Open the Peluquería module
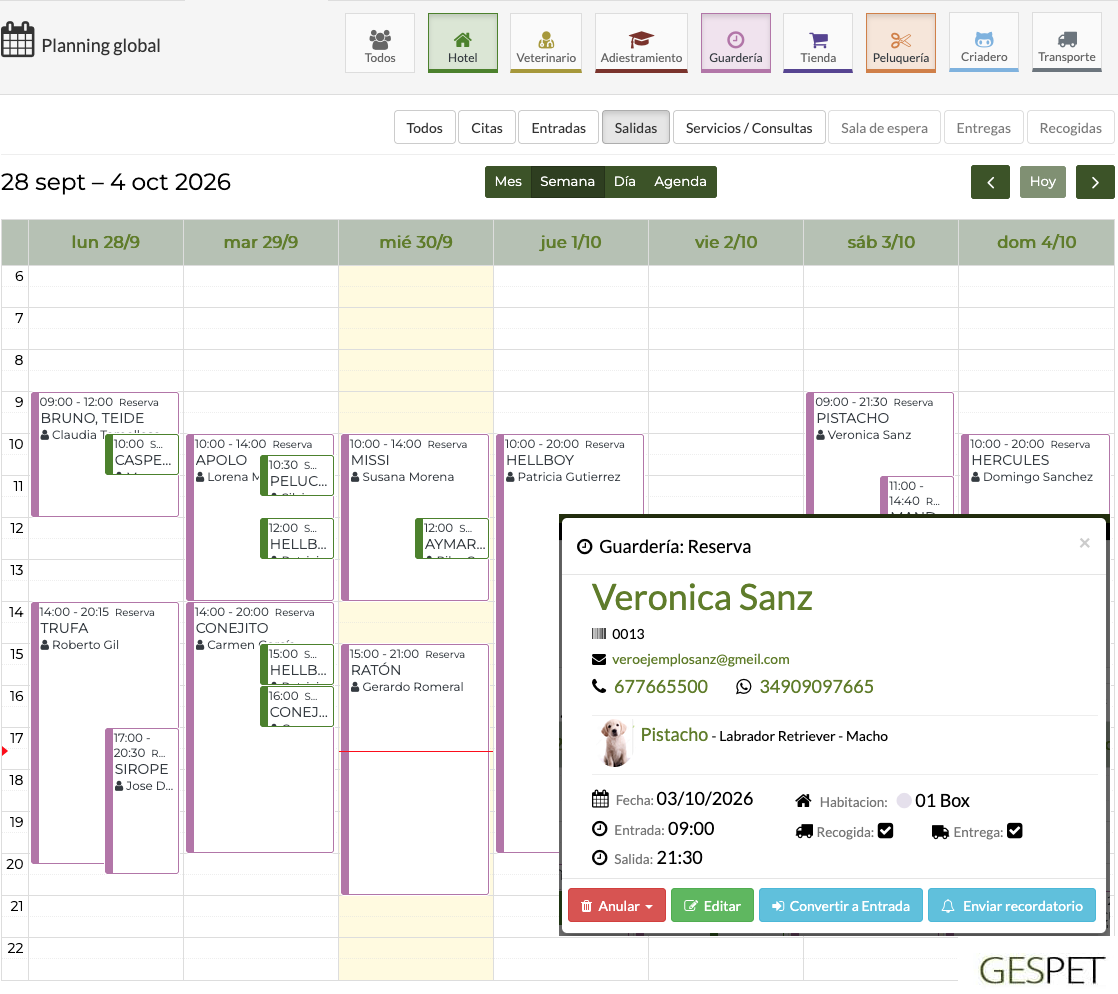Image resolution: width=1118 pixels, height=994 pixels. click(x=901, y=43)
